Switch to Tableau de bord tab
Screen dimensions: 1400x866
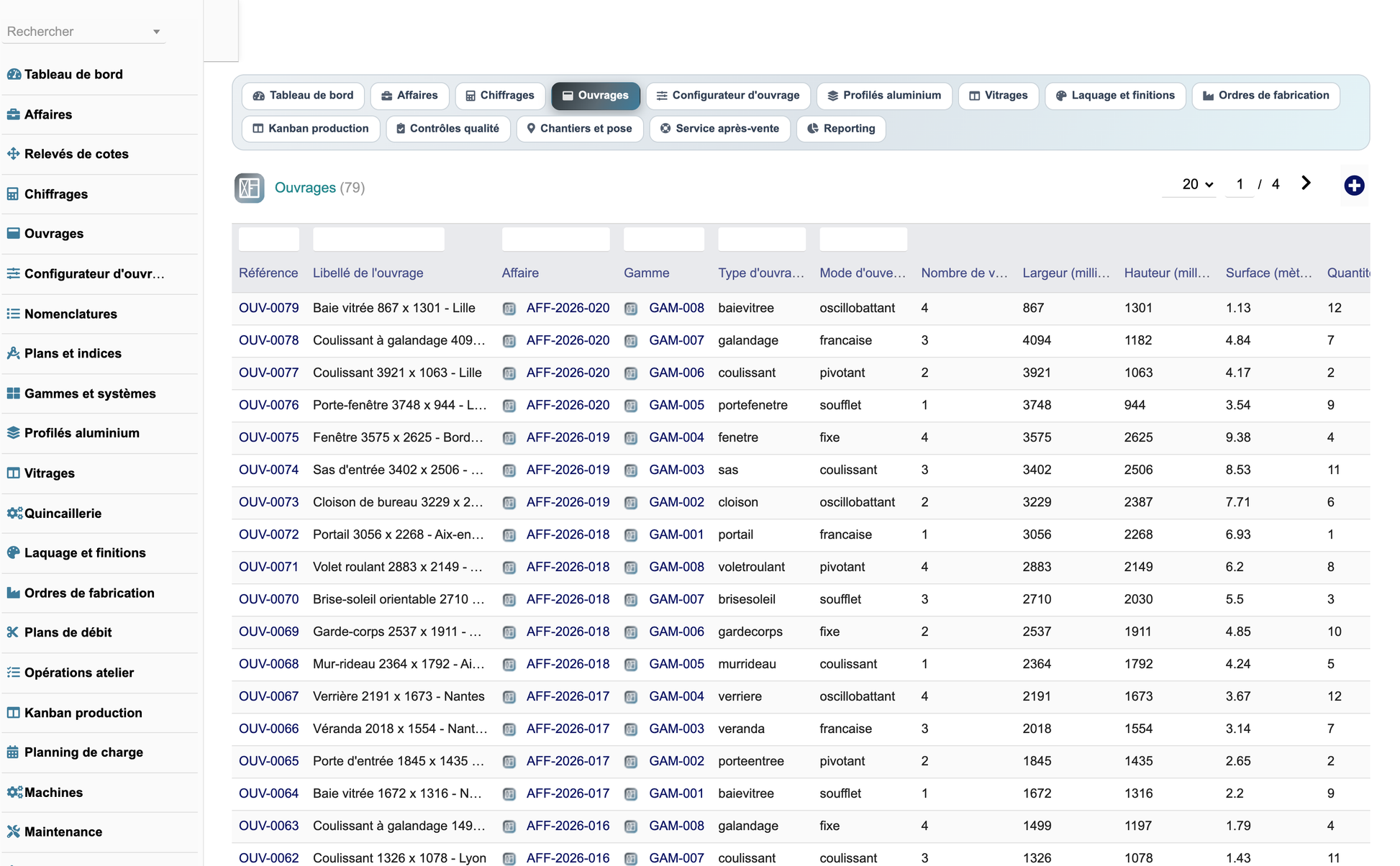tap(303, 96)
